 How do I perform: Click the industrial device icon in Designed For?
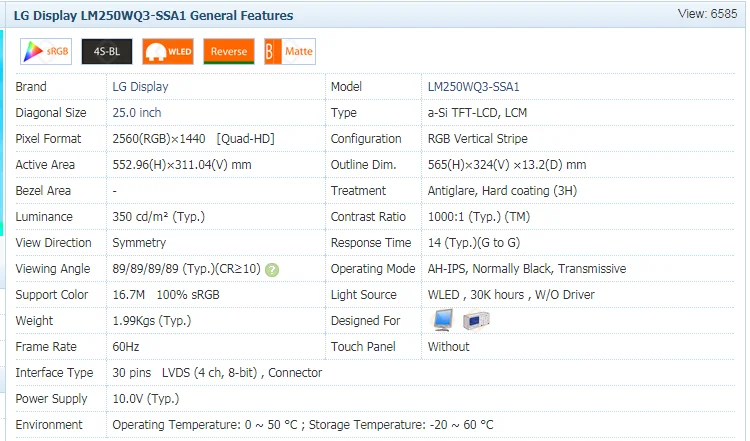(476, 320)
